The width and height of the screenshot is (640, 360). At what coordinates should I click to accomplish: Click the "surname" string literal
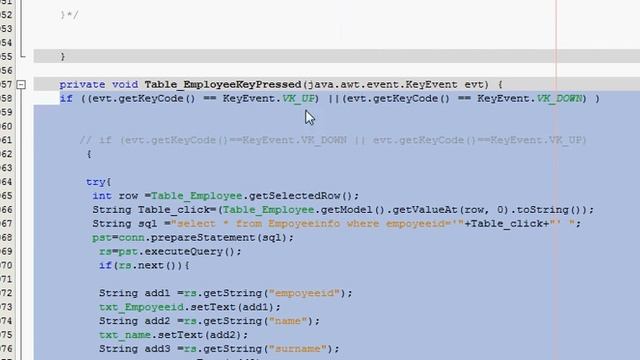pos(298,349)
